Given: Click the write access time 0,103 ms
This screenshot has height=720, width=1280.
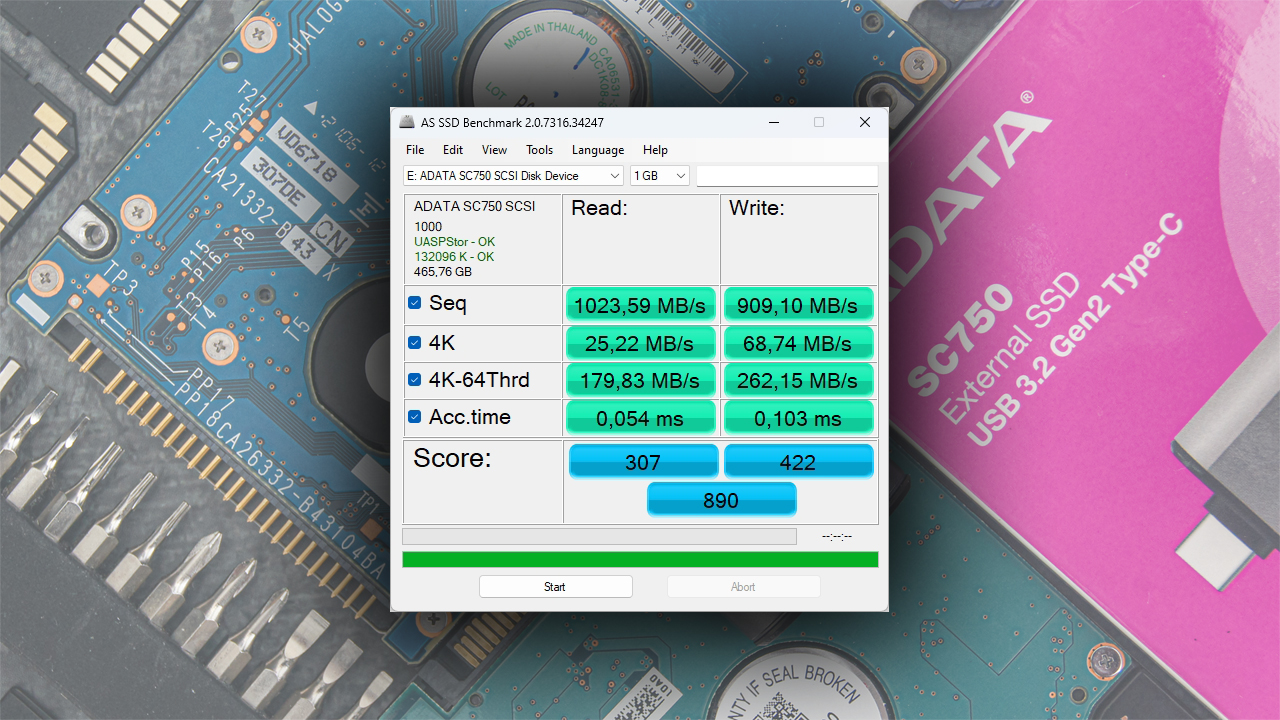Looking at the screenshot, I should coord(799,418).
